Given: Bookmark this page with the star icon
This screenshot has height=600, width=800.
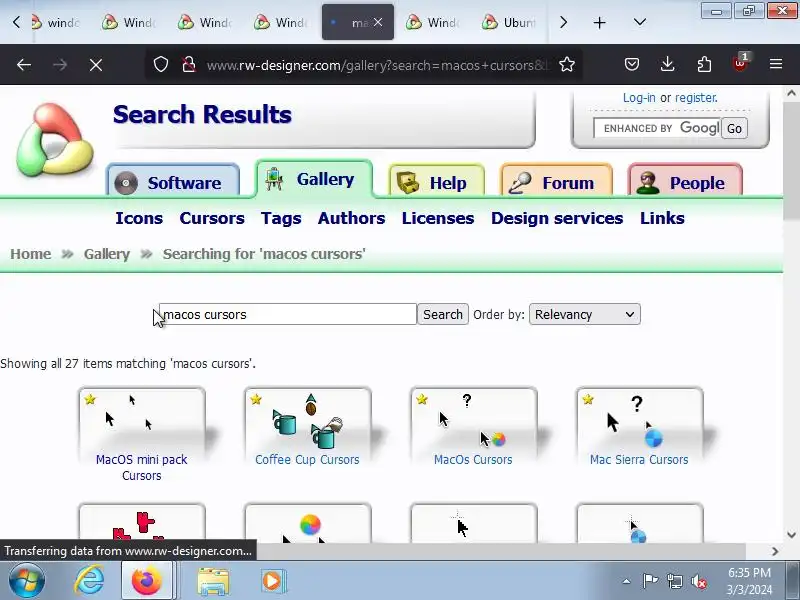Looking at the screenshot, I should (x=567, y=65).
